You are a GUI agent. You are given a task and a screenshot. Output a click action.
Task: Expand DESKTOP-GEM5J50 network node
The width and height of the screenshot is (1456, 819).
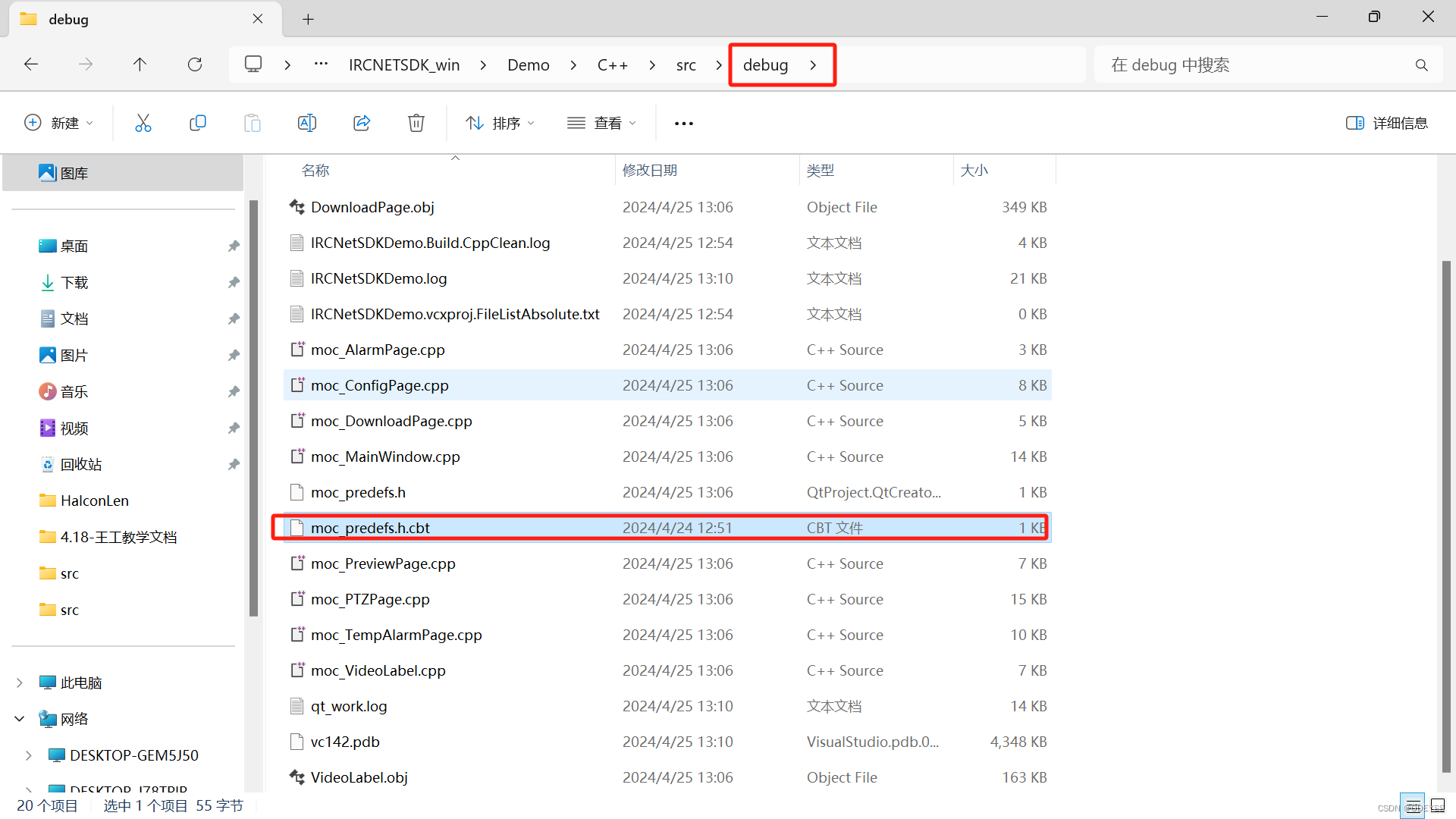29,755
